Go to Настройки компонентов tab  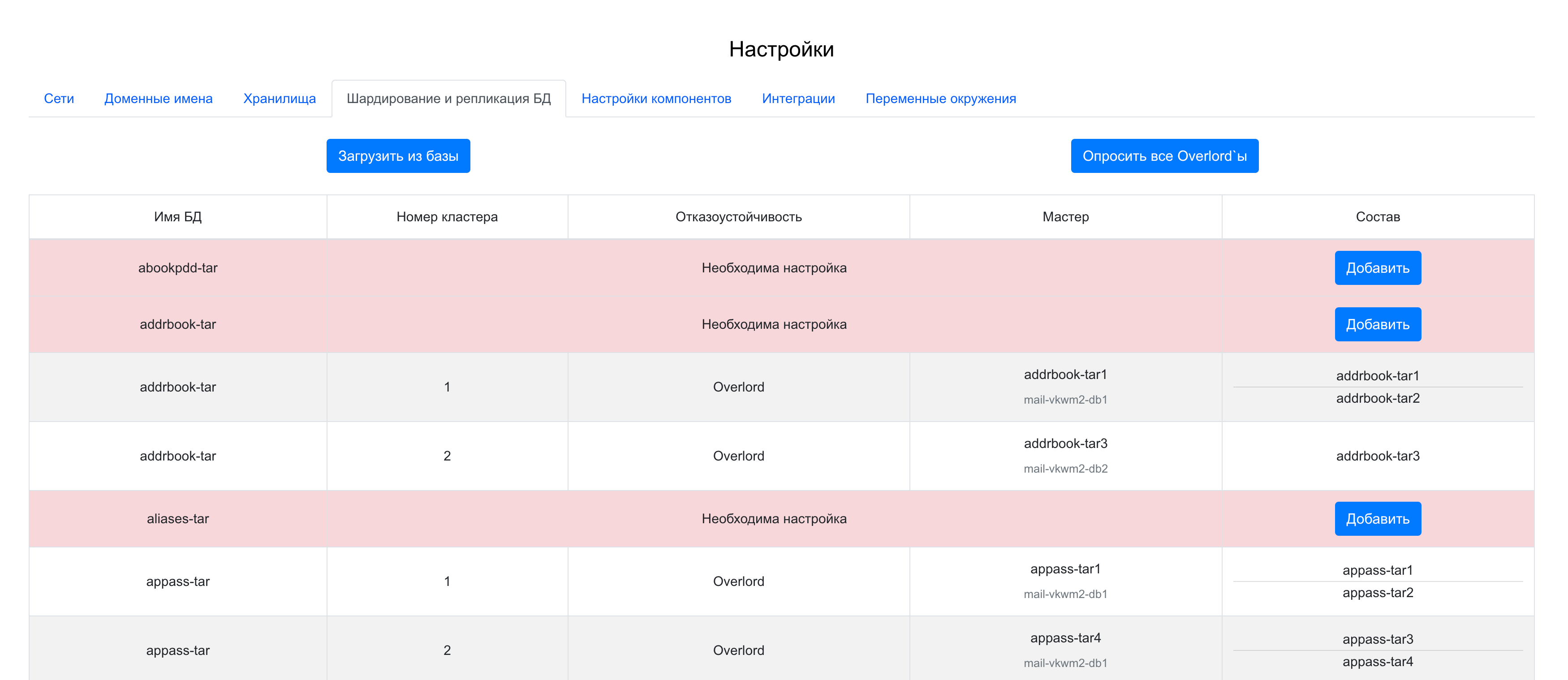(656, 99)
